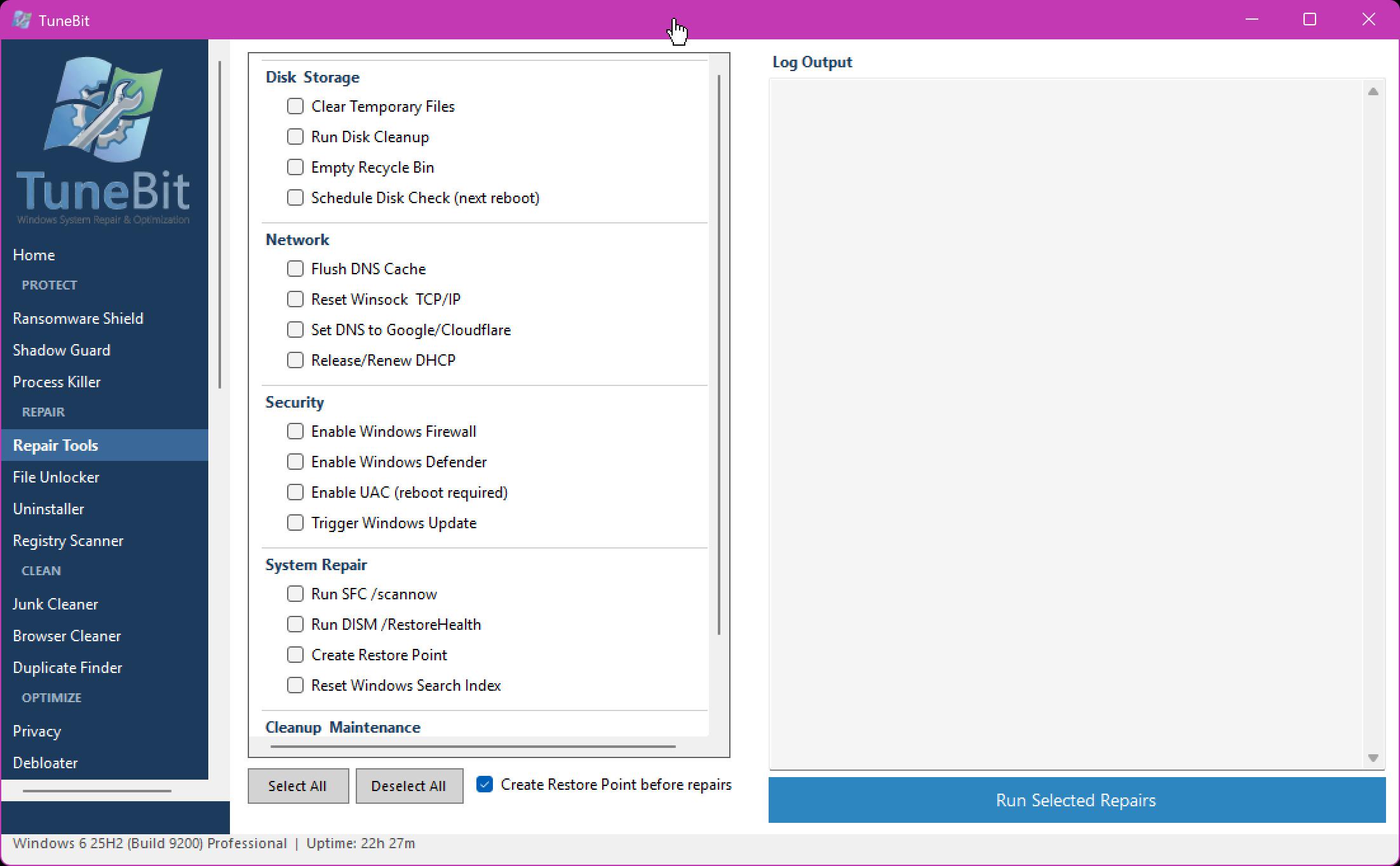Click the PROTECT sidebar category label
Screen dimensions: 1400x866
[x=50, y=285]
